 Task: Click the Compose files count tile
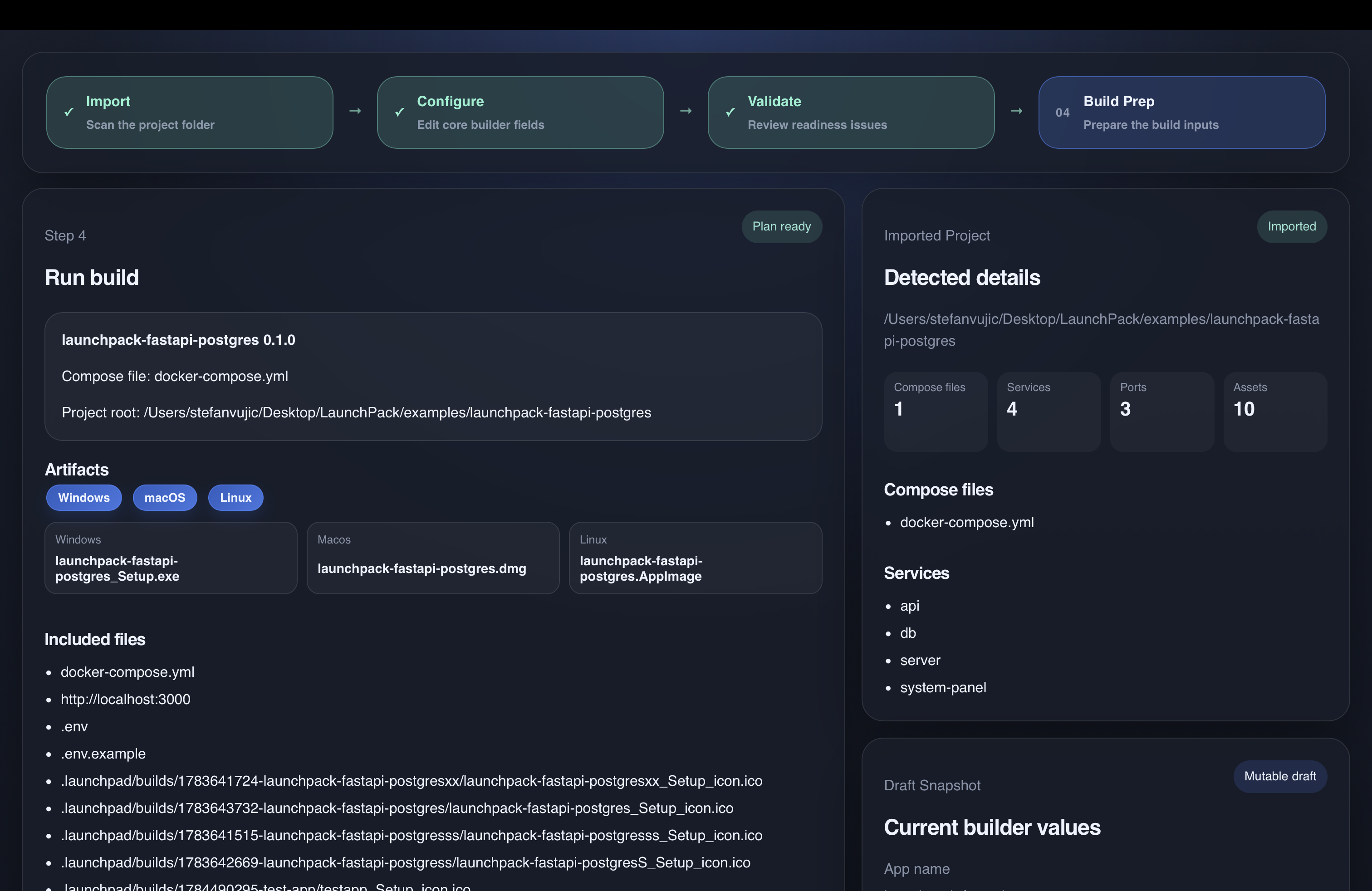pyautogui.click(x=936, y=411)
